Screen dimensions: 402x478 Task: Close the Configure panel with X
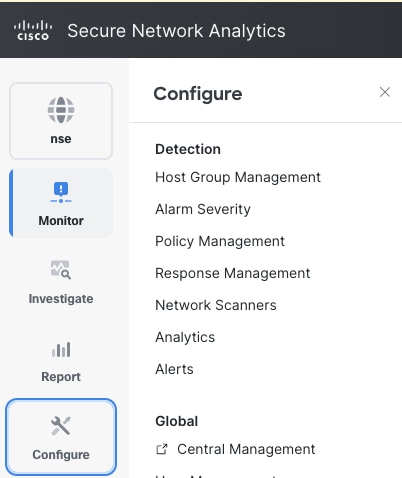pos(385,92)
